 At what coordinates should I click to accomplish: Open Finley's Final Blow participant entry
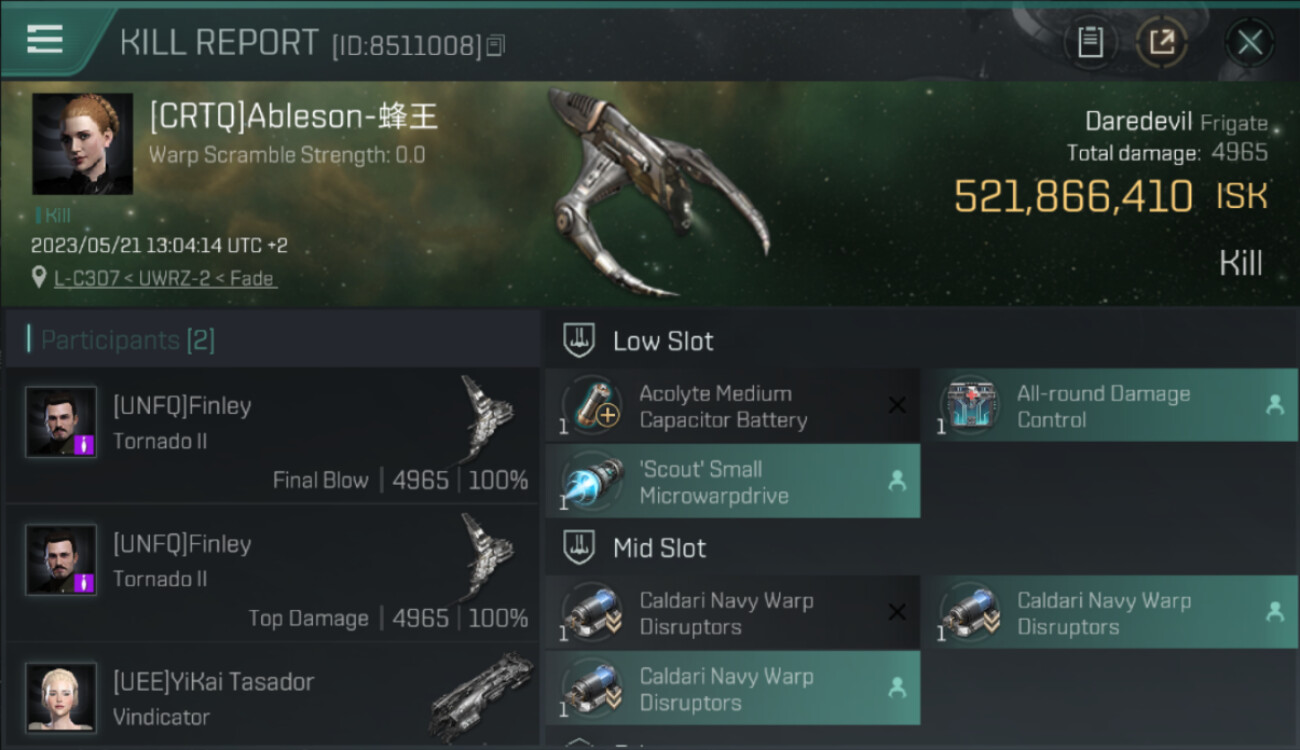(272, 434)
